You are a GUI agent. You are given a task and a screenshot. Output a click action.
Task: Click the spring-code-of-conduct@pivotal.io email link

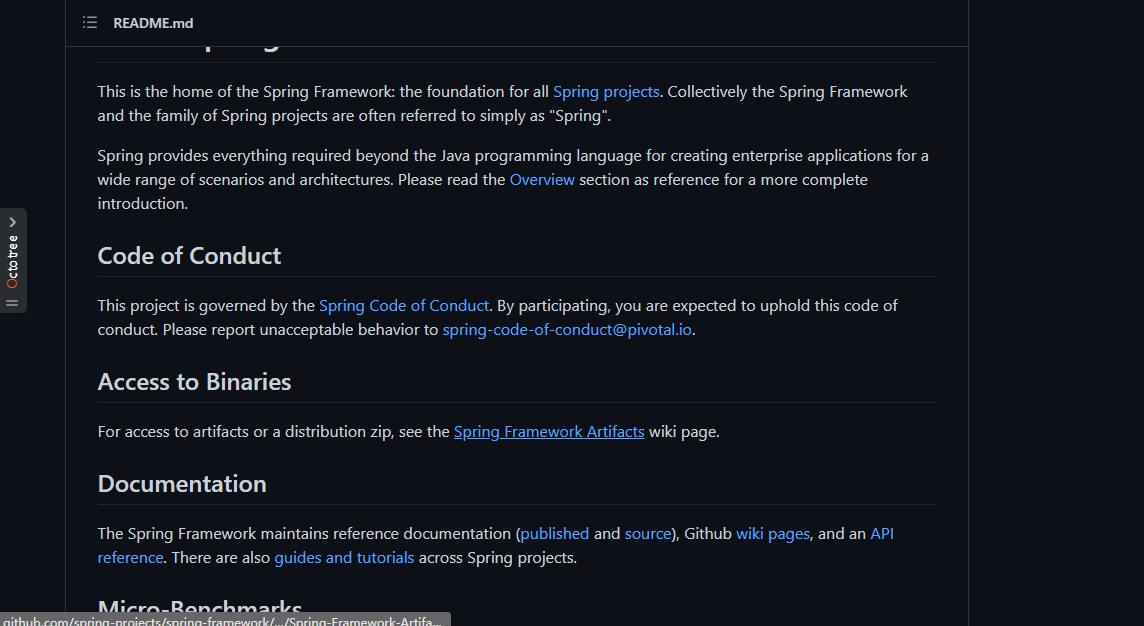[x=567, y=330]
